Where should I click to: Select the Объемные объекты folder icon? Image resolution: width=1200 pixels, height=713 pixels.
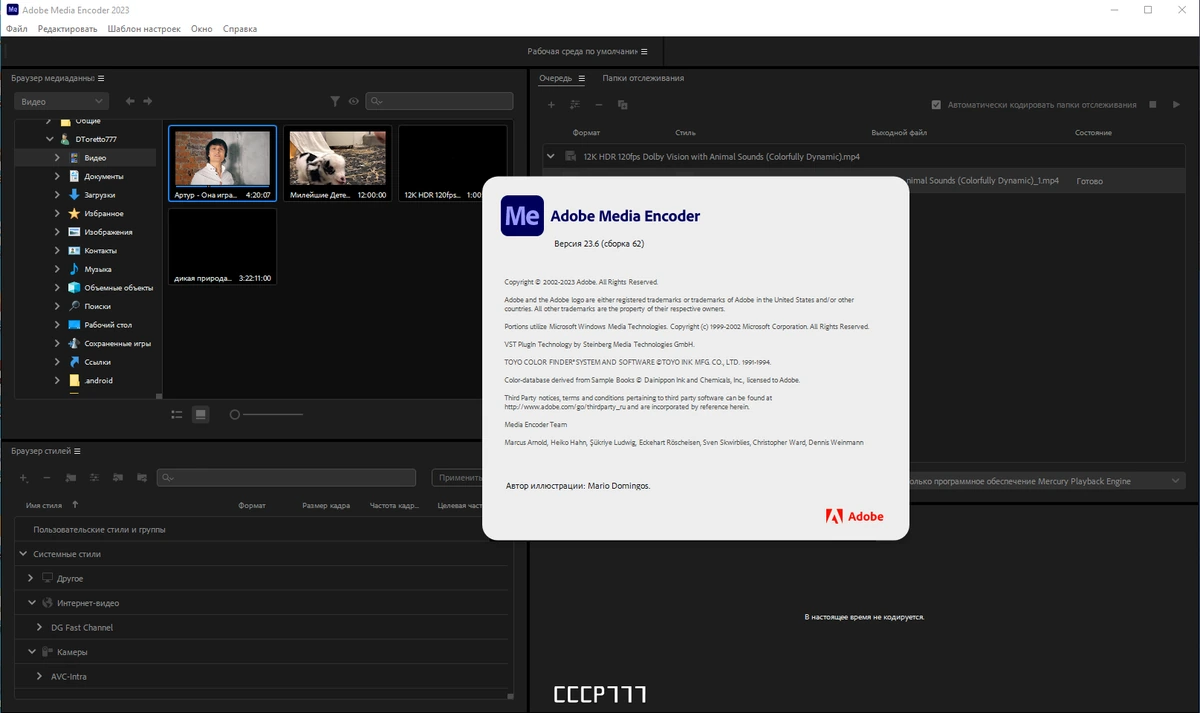coord(74,287)
